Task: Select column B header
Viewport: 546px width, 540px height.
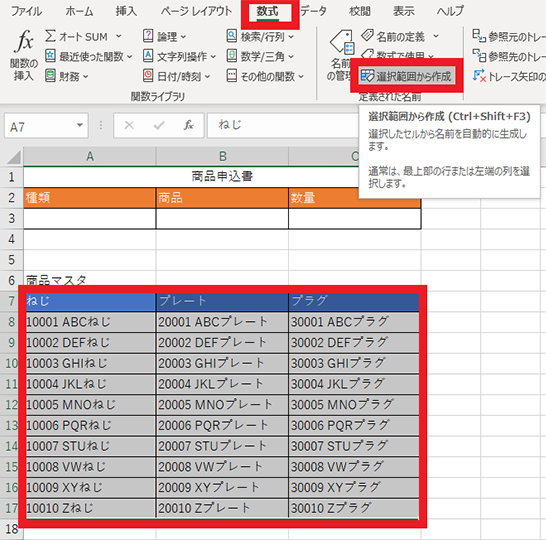Action: click(x=222, y=156)
